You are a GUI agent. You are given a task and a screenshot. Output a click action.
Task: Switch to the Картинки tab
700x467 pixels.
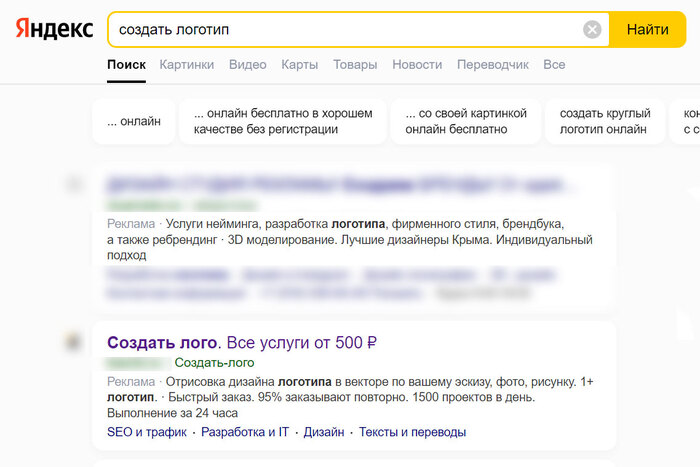pos(187,65)
